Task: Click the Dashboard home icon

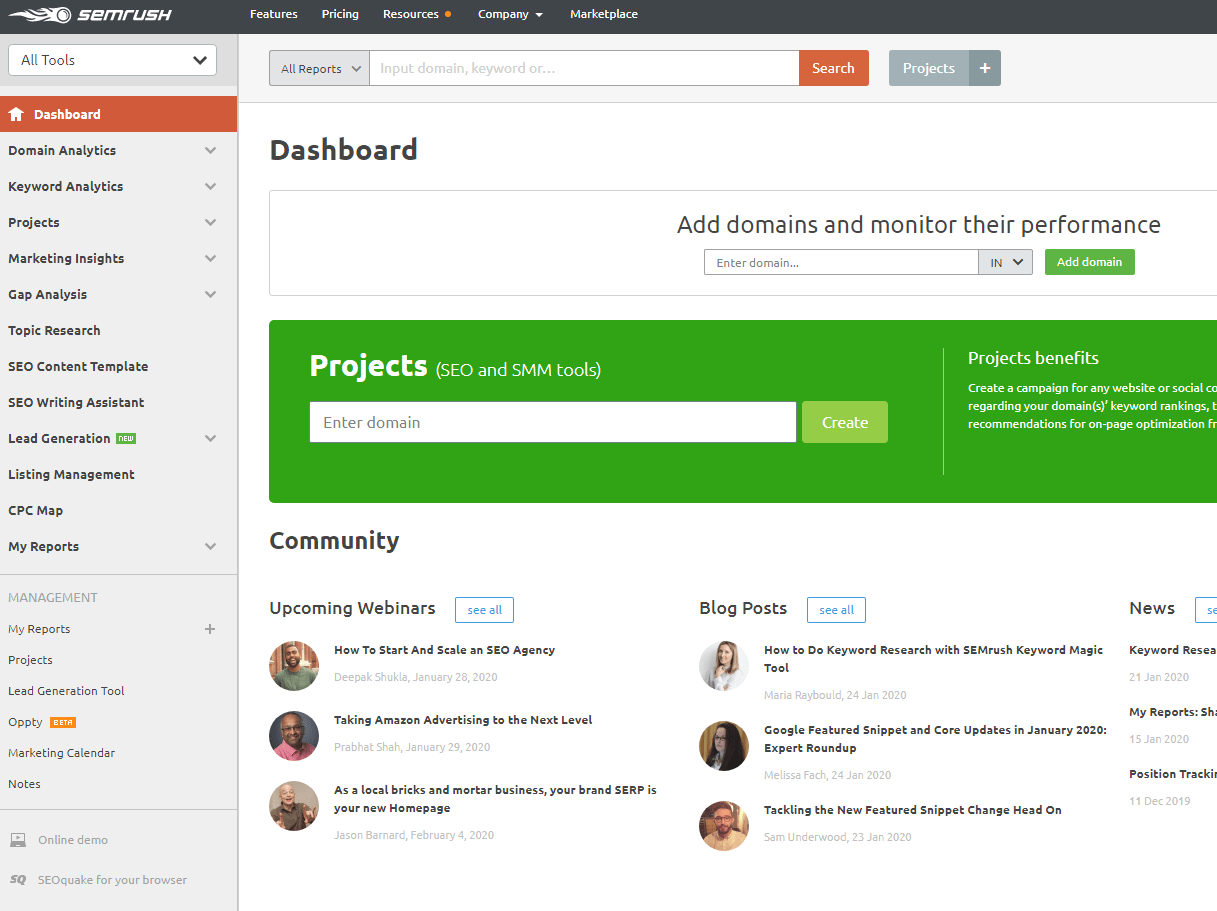Action: coord(16,114)
